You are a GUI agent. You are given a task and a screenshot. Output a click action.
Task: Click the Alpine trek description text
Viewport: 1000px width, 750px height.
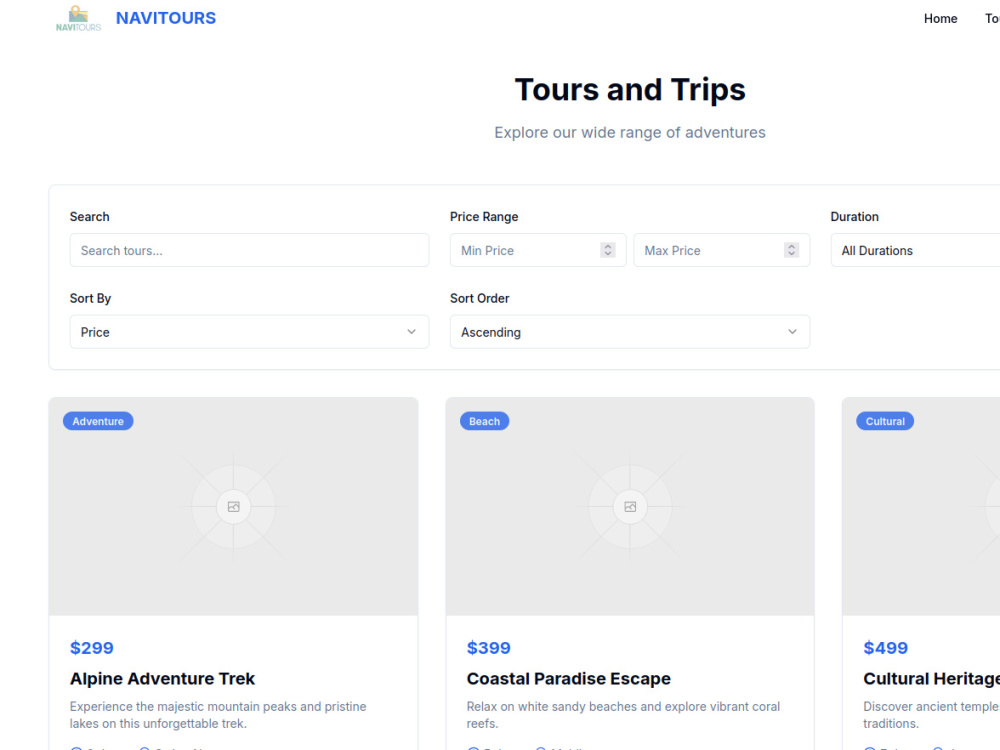[x=218, y=715]
